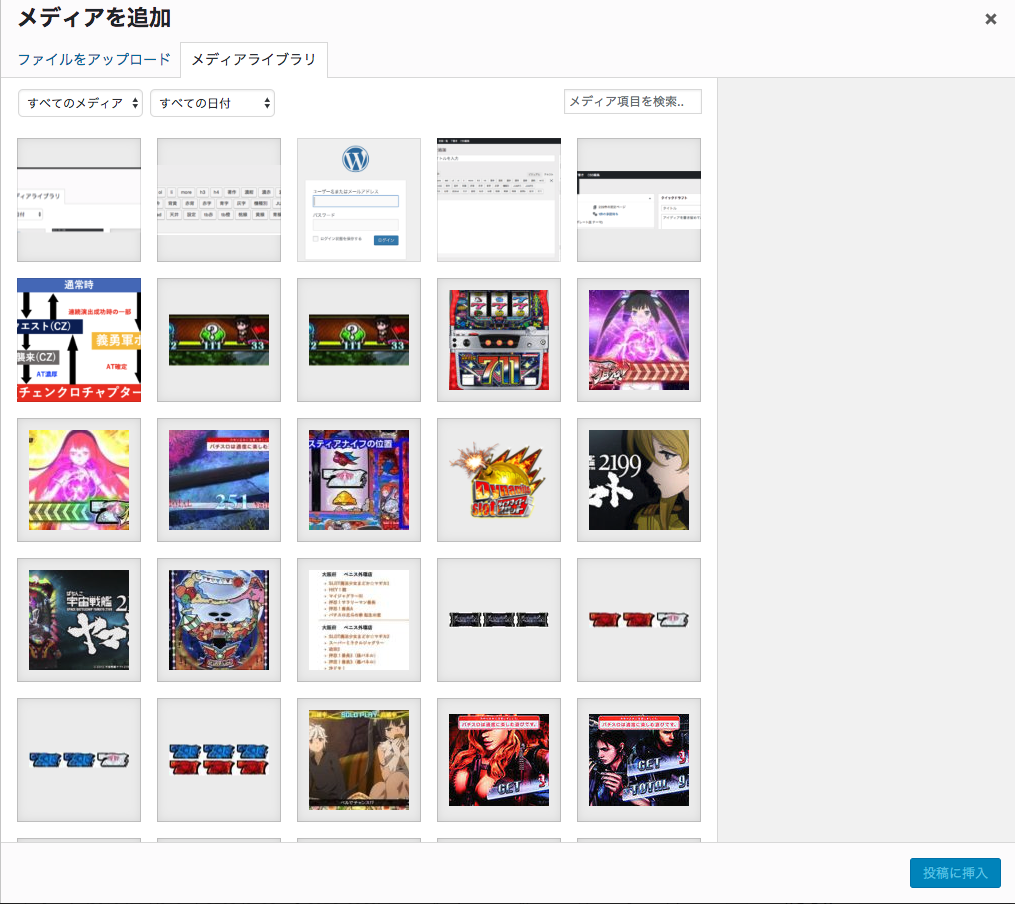Pick the SOLO PLAY anime scene thumbnail

(359, 760)
